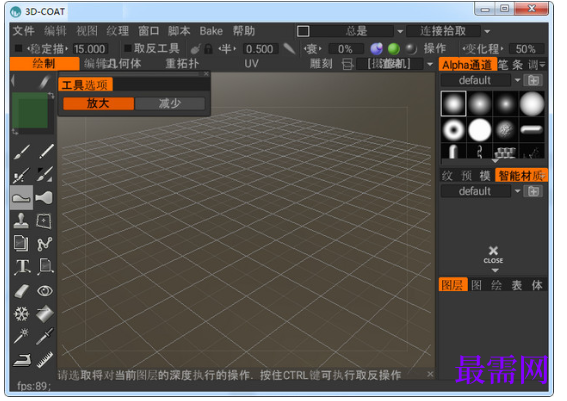Select the measure ruler tool
The image size is (567, 401).
[x=45, y=360]
